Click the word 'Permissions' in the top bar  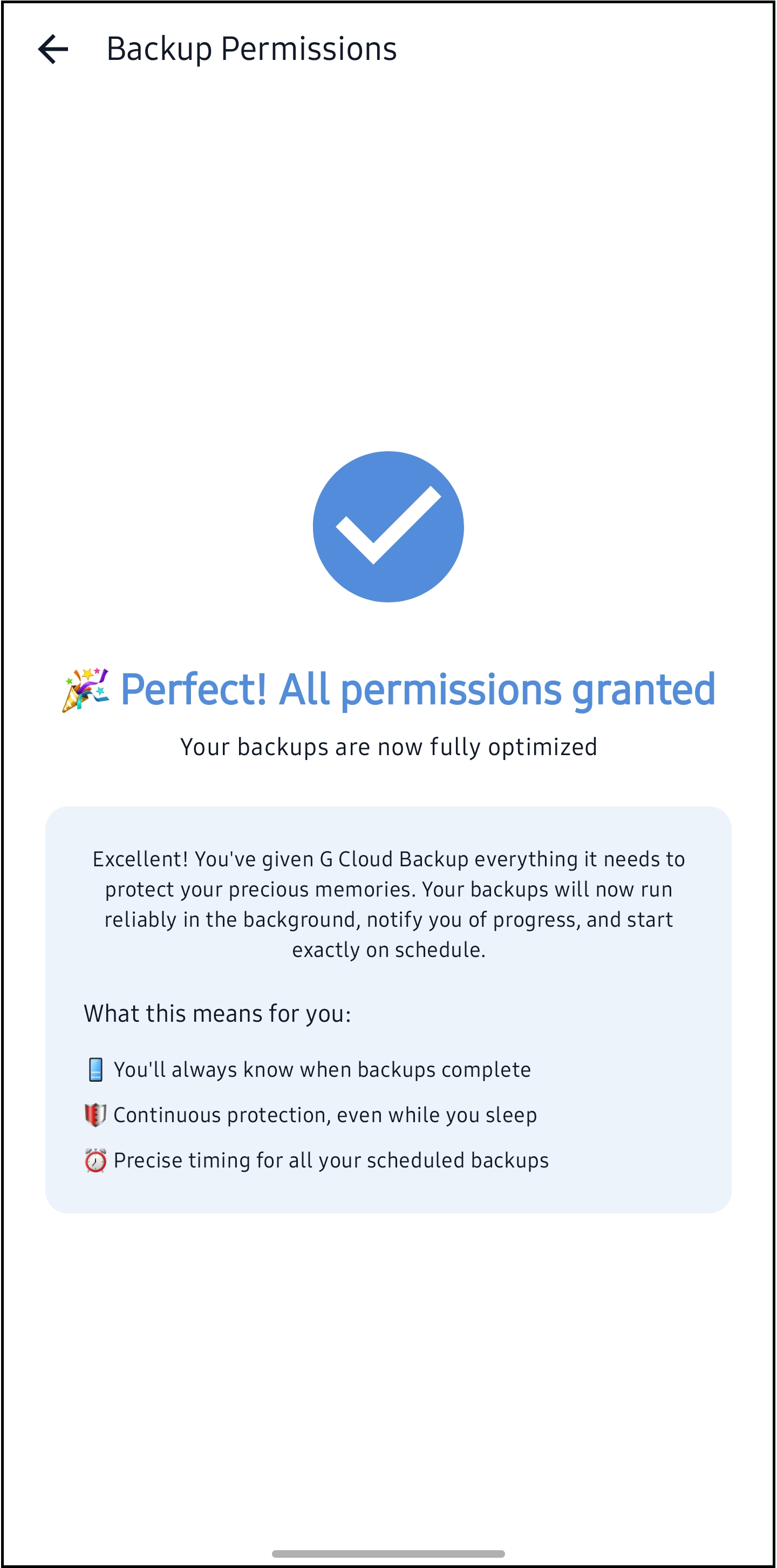pyautogui.click(x=309, y=49)
